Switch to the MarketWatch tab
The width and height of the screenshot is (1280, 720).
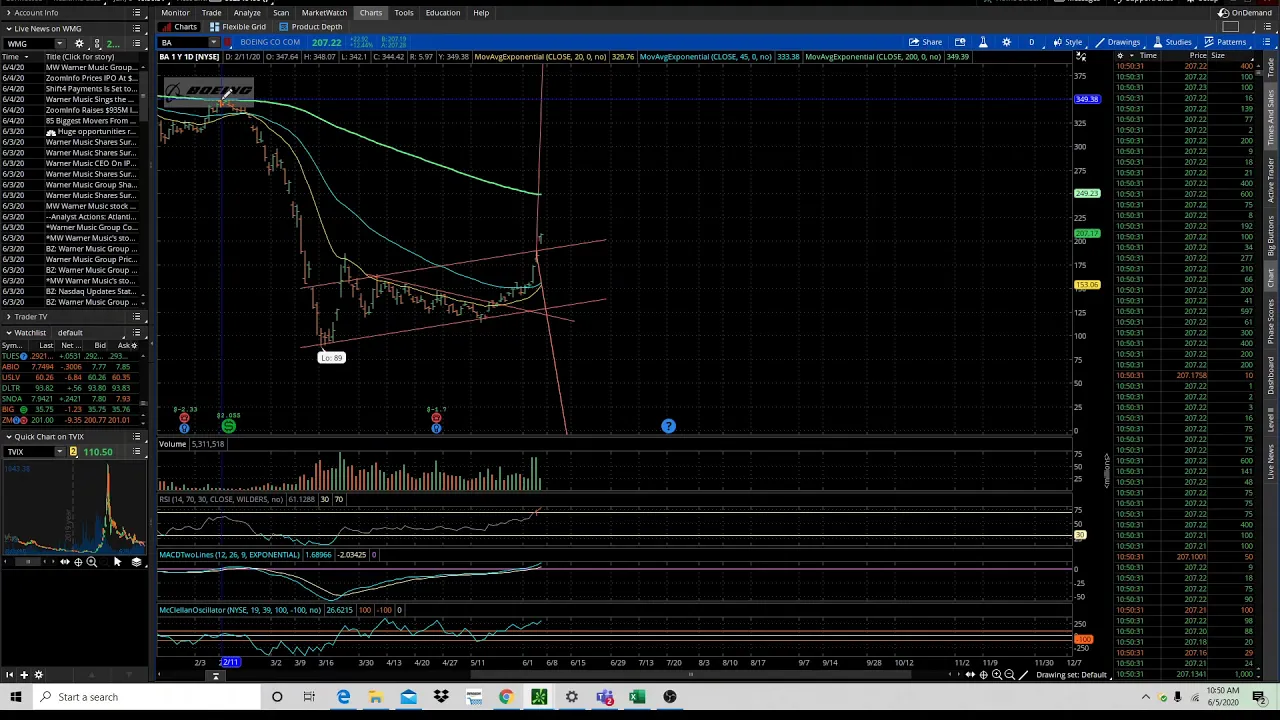pyautogui.click(x=324, y=13)
